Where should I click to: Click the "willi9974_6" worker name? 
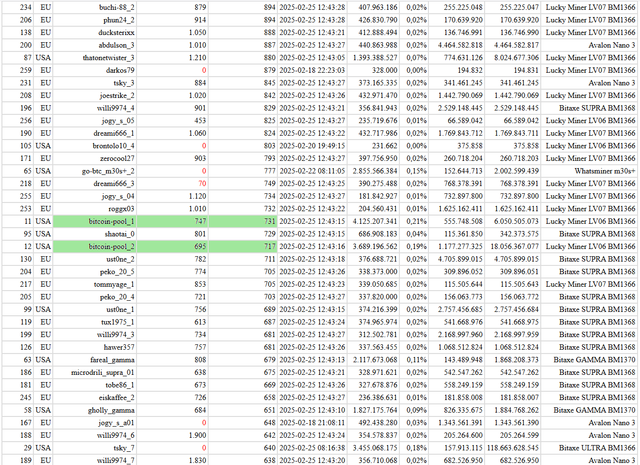click(116, 436)
